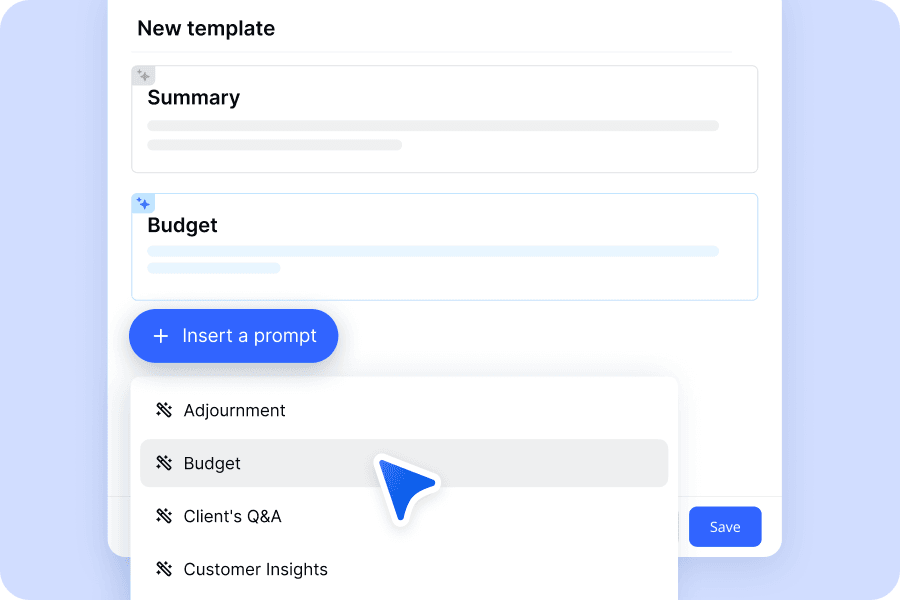The height and width of the screenshot is (600, 900).
Task: Click the wand icon beside Adjournment
Action: click(164, 410)
